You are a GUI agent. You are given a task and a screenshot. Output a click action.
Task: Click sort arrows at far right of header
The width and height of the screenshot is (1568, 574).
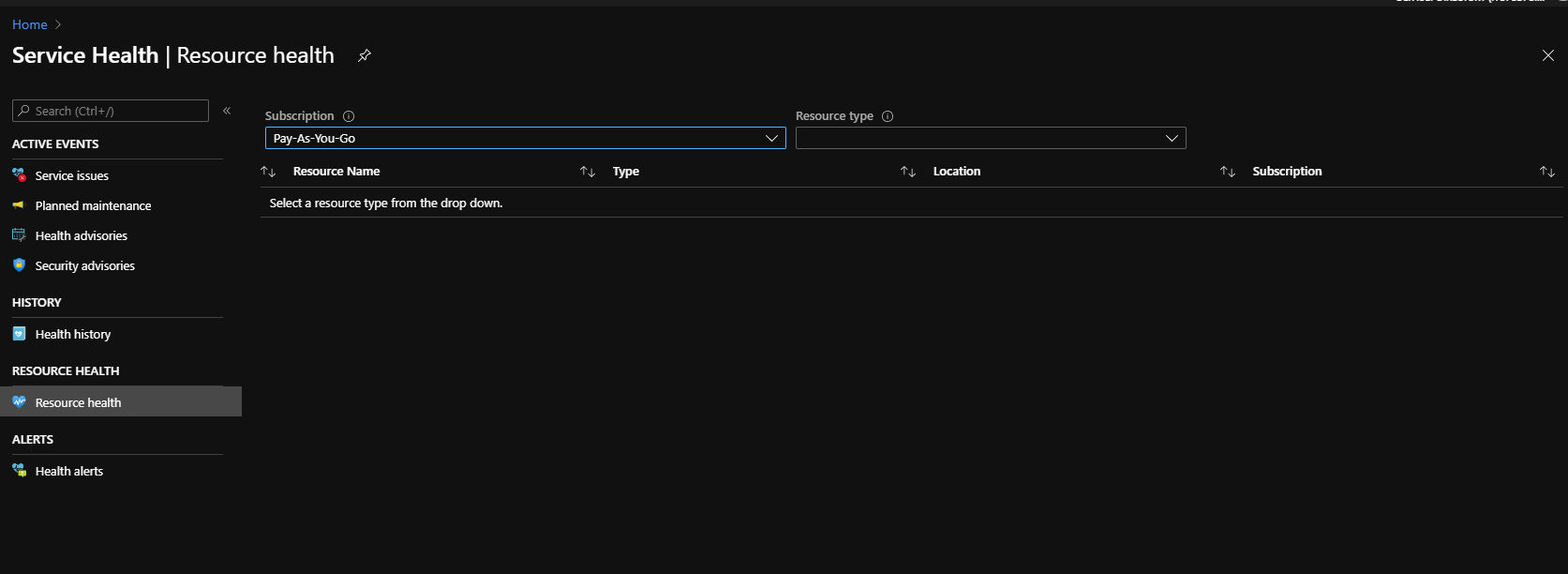(1547, 172)
